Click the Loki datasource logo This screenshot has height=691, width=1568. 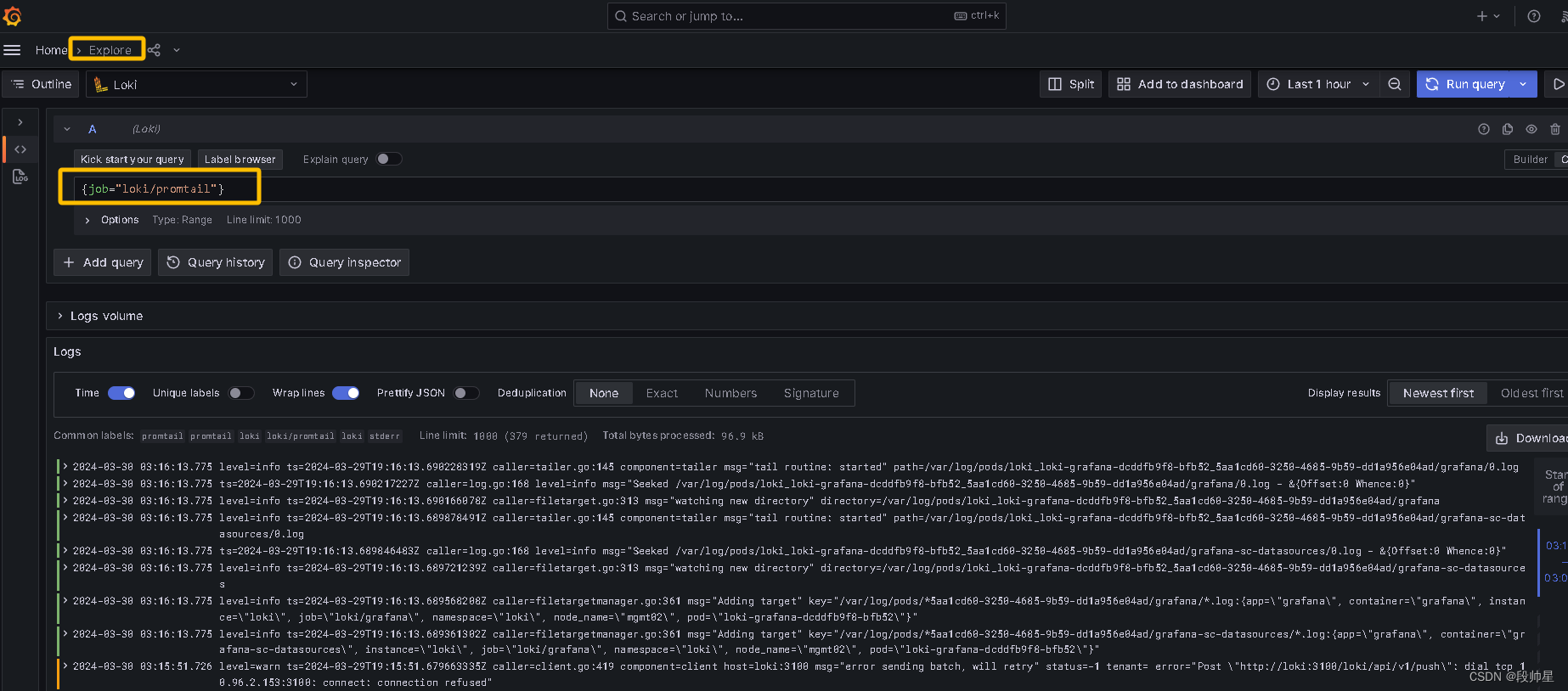(x=100, y=84)
